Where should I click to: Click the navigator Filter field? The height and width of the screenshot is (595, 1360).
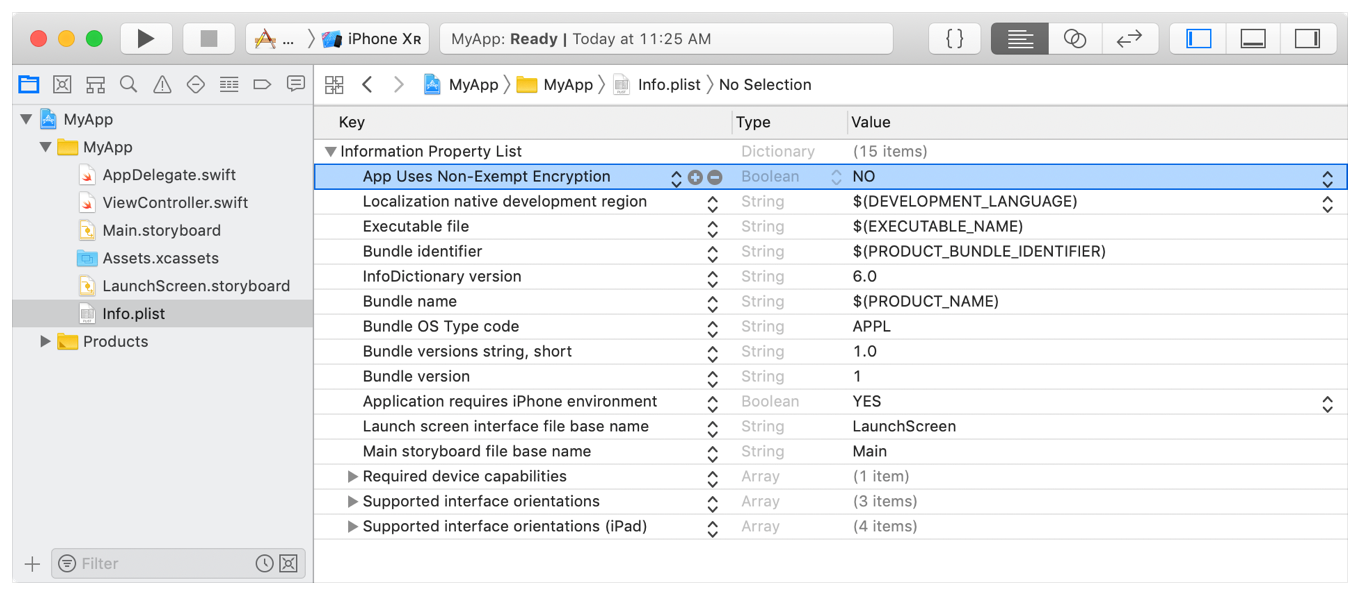tap(160, 564)
